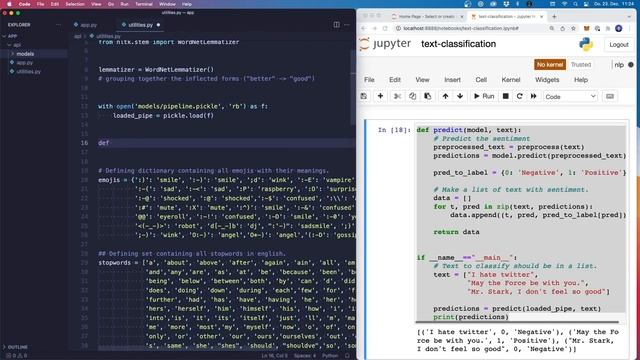Viewport: 640px width, 360px height.
Task: Click the kernel idle circle indicator next to nlp
Action: point(631,64)
